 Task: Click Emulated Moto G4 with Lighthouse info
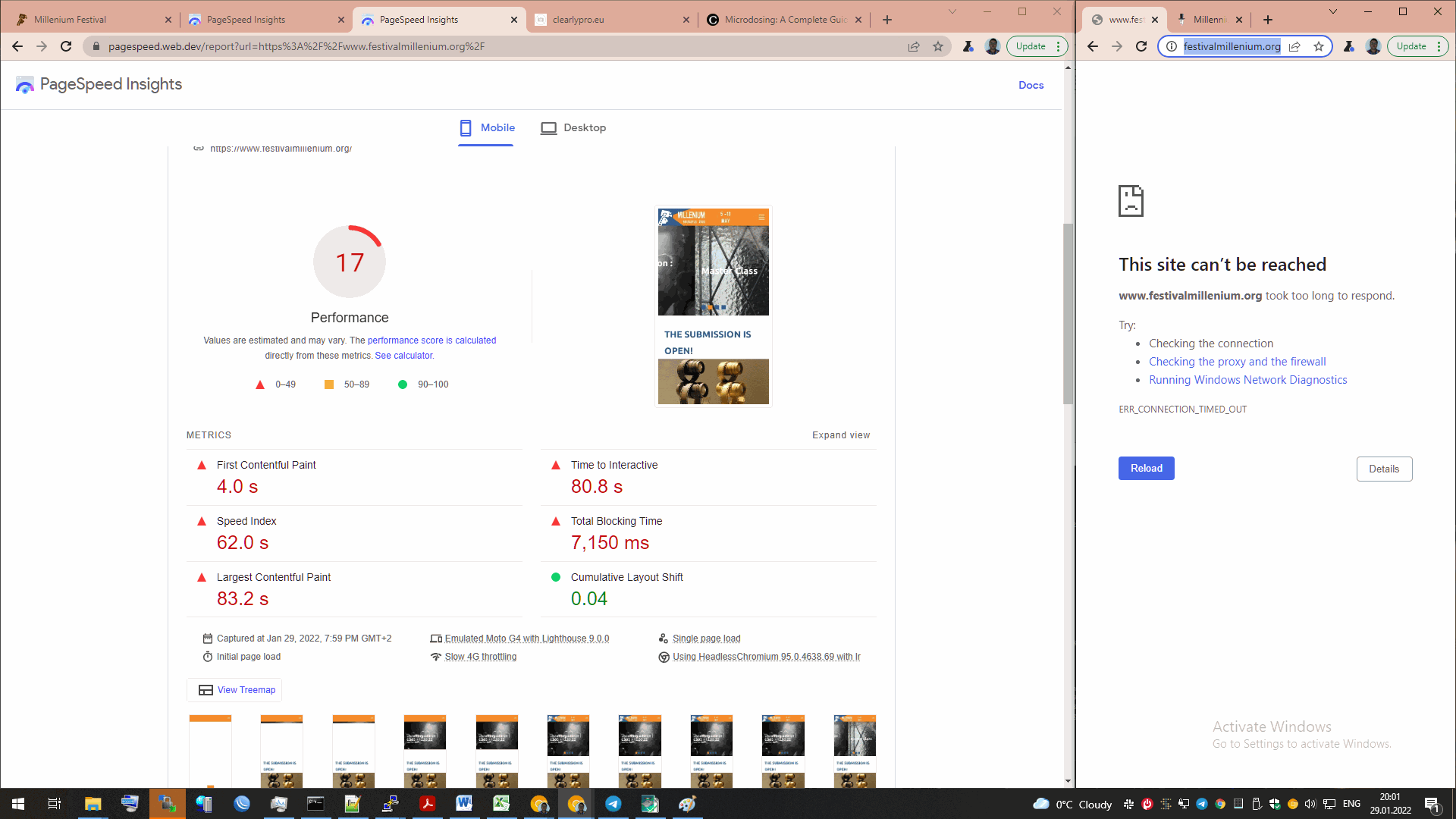click(527, 639)
